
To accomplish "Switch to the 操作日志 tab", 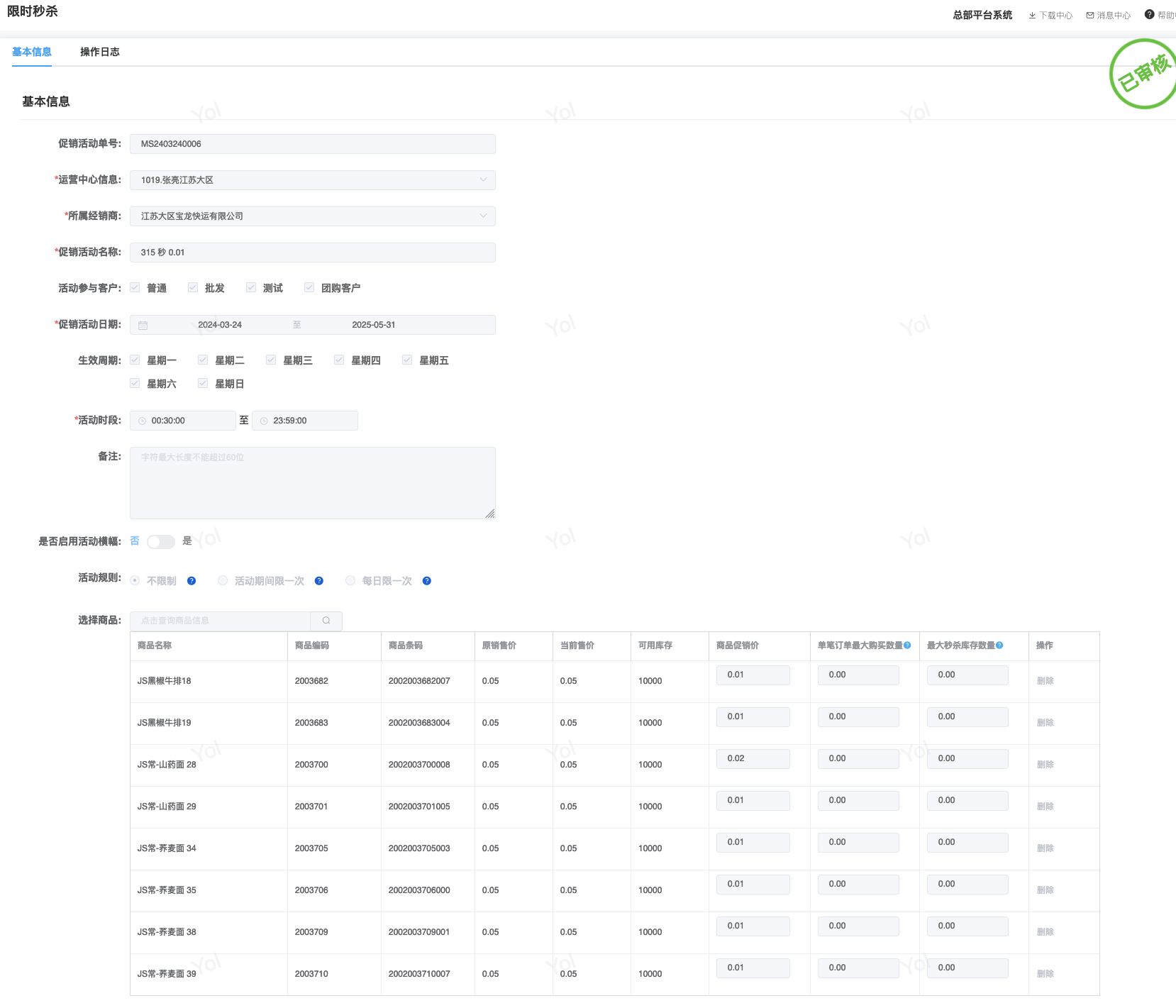I will coord(99,52).
